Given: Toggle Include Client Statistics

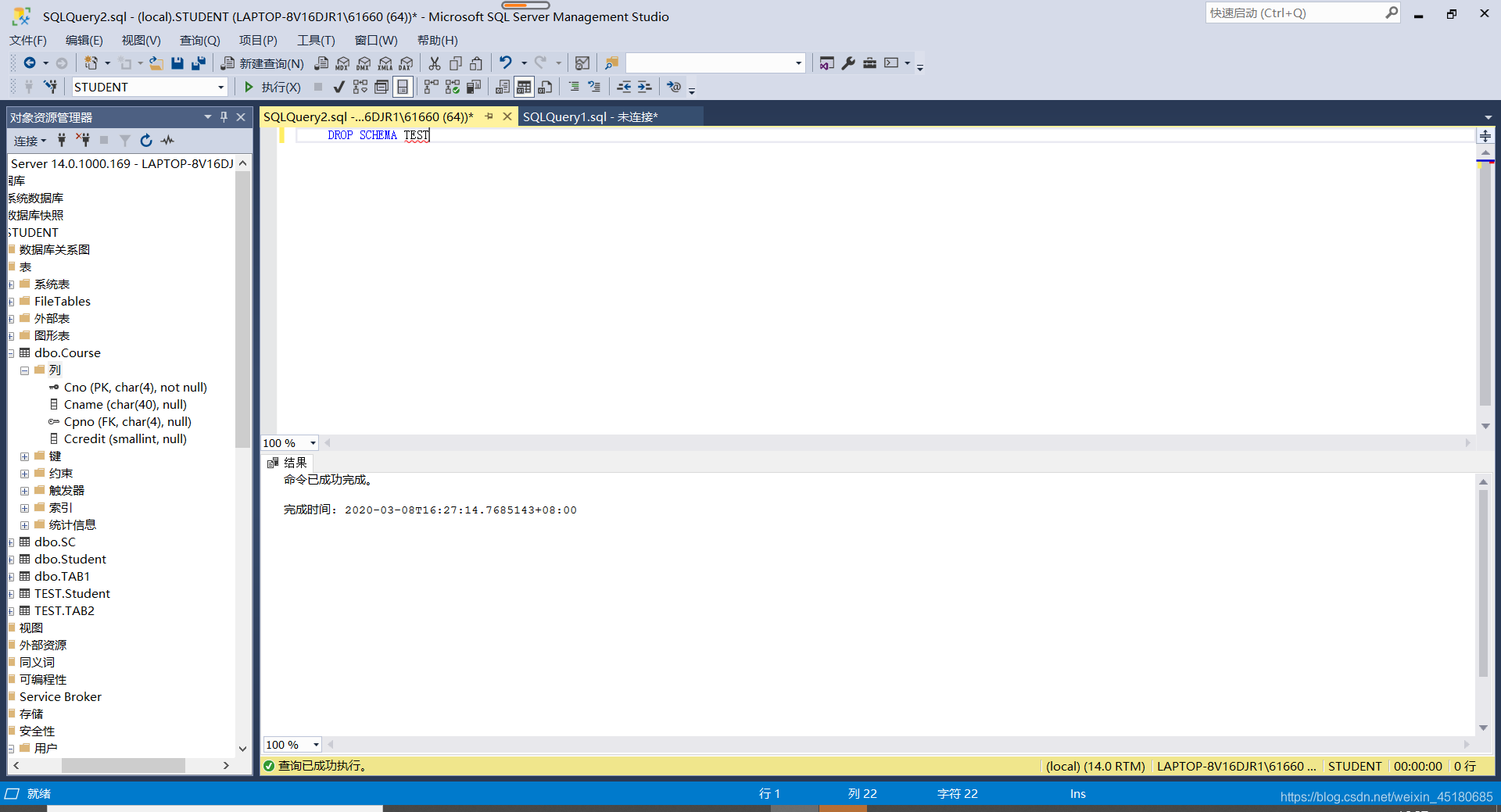Looking at the screenshot, I should (473, 87).
